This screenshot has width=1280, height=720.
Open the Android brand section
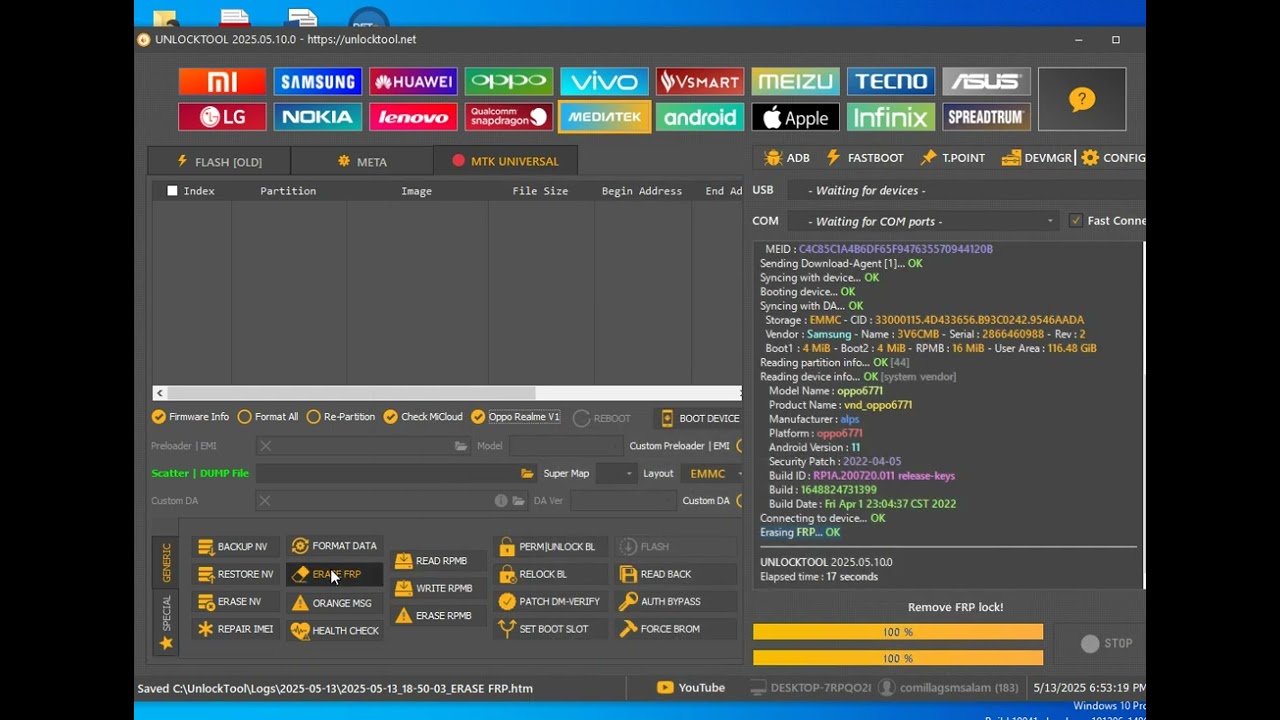[x=700, y=117]
